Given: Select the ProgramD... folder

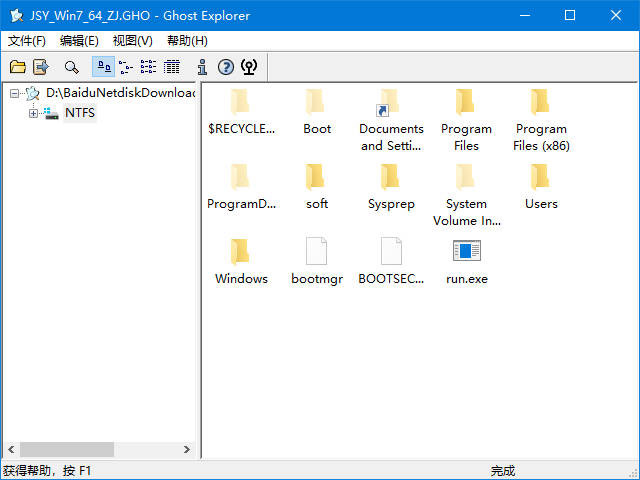Looking at the screenshot, I should pyautogui.click(x=241, y=187).
